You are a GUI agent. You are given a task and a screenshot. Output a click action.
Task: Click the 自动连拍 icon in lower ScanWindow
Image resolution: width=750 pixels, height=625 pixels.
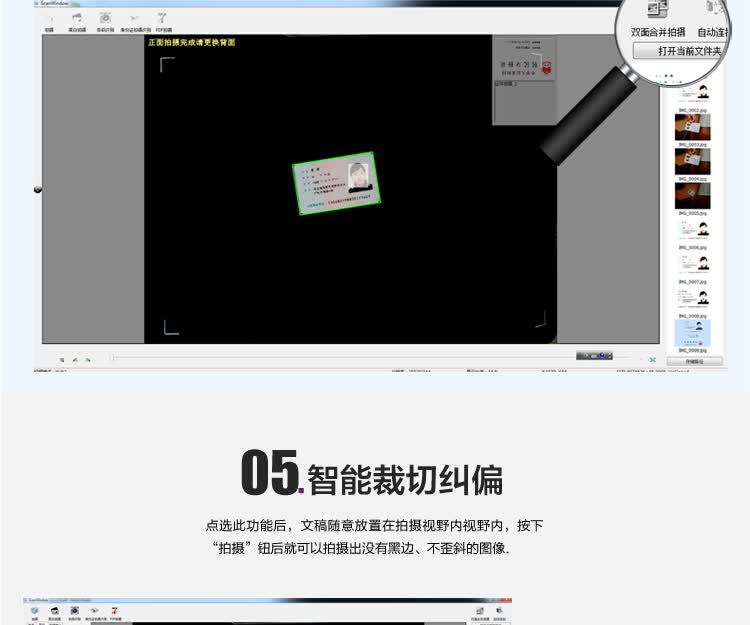[499, 611]
